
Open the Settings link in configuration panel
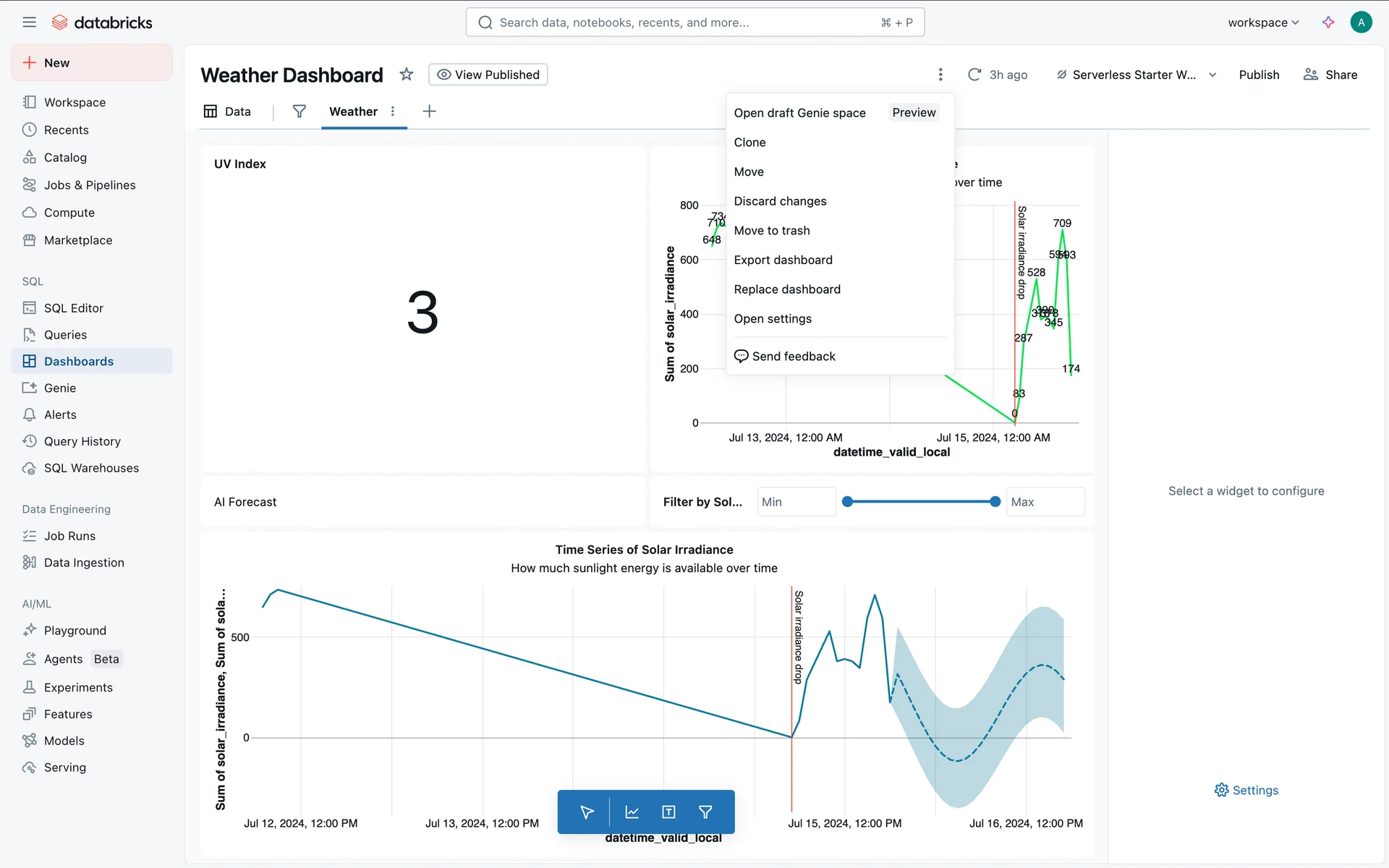tap(1246, 790)
